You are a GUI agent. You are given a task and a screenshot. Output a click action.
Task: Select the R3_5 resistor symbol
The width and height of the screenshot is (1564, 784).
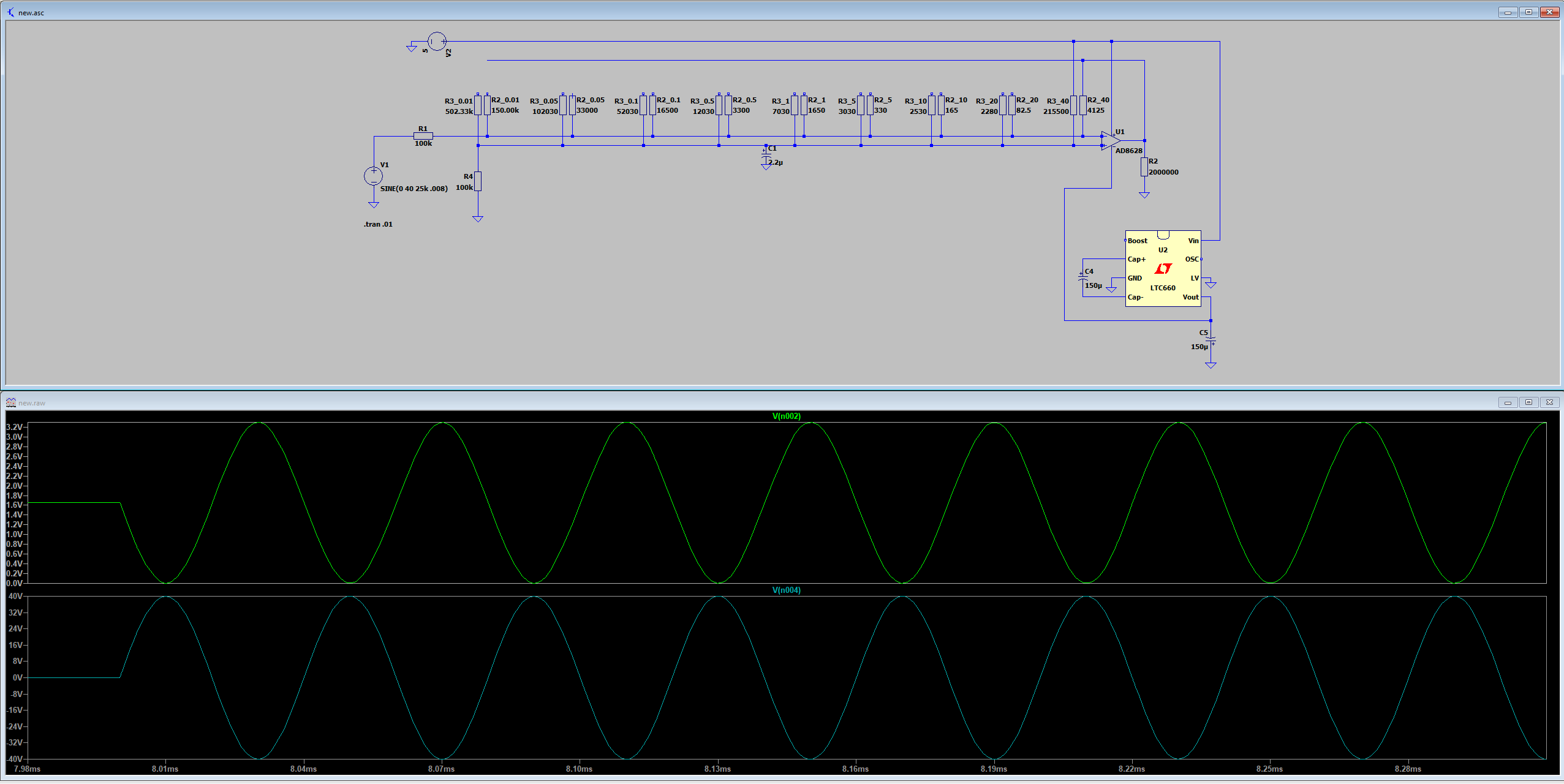tap(861, 105)
